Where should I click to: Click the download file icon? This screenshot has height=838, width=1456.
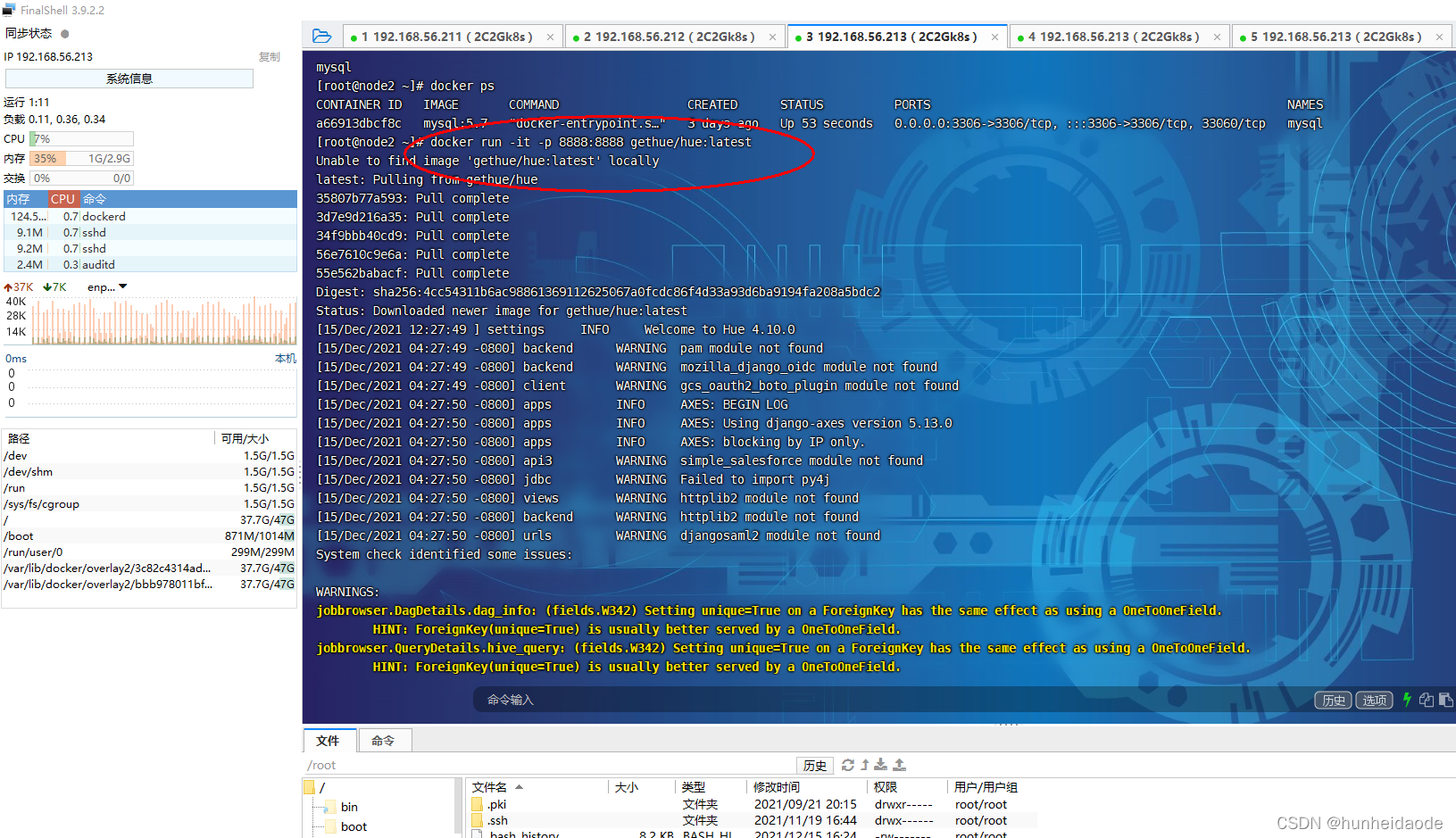click(880, 765)
